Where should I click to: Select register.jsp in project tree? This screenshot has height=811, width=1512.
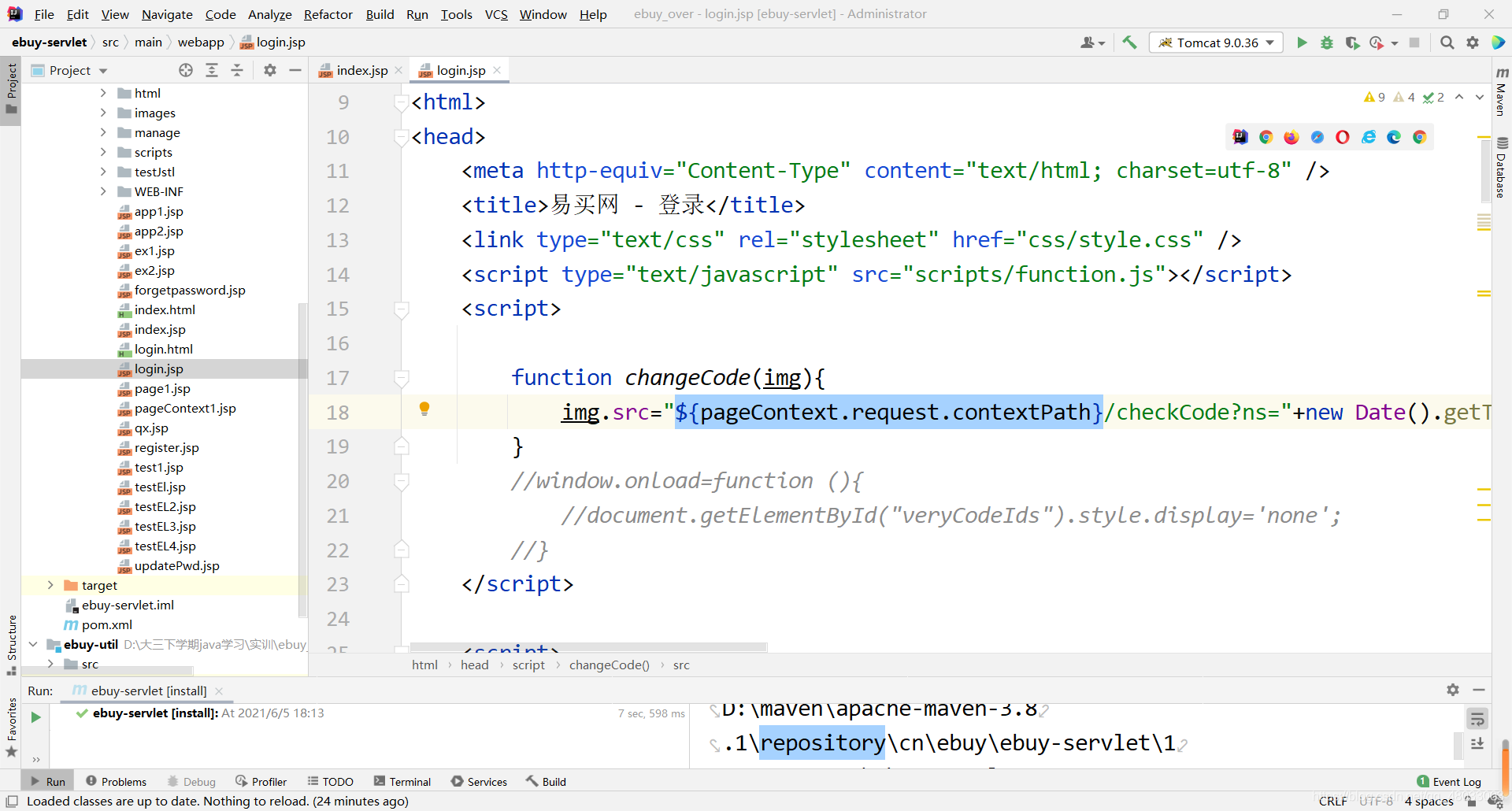click(x=166, y=447)
